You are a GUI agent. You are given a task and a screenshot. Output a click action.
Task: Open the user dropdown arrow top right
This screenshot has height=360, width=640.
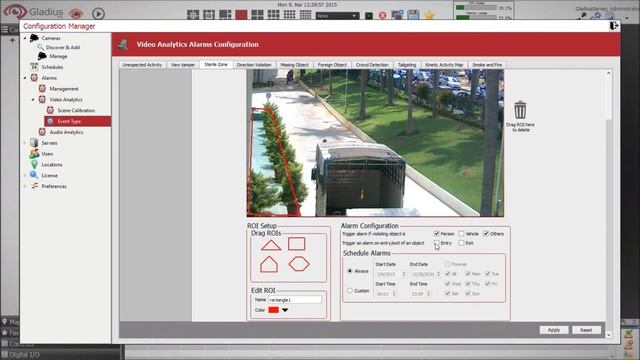(x=627, y=18)
